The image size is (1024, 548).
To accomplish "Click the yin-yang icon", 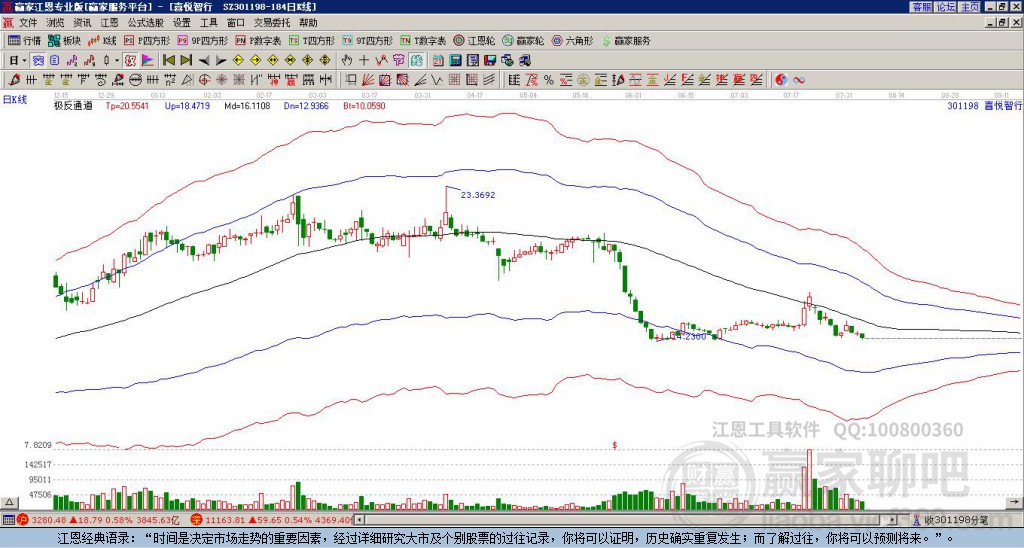I will click(x=781, y=80).
